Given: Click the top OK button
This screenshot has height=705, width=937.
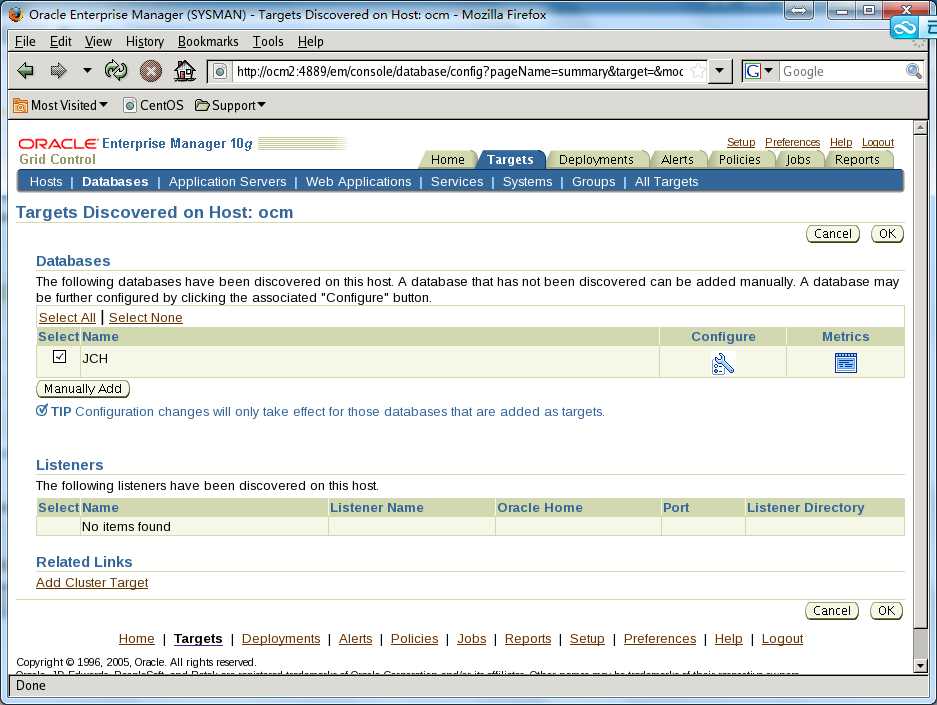Looking at the screenshot, I should tap(887, 234).
